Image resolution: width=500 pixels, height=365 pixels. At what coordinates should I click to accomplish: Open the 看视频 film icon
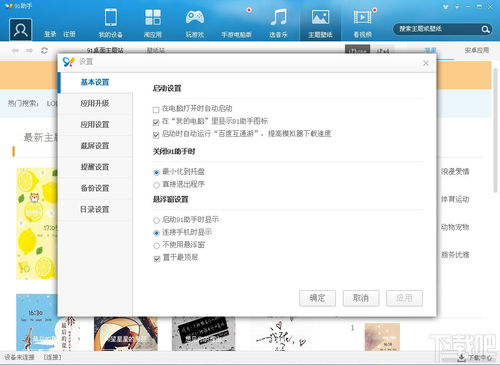pos(362,17)
